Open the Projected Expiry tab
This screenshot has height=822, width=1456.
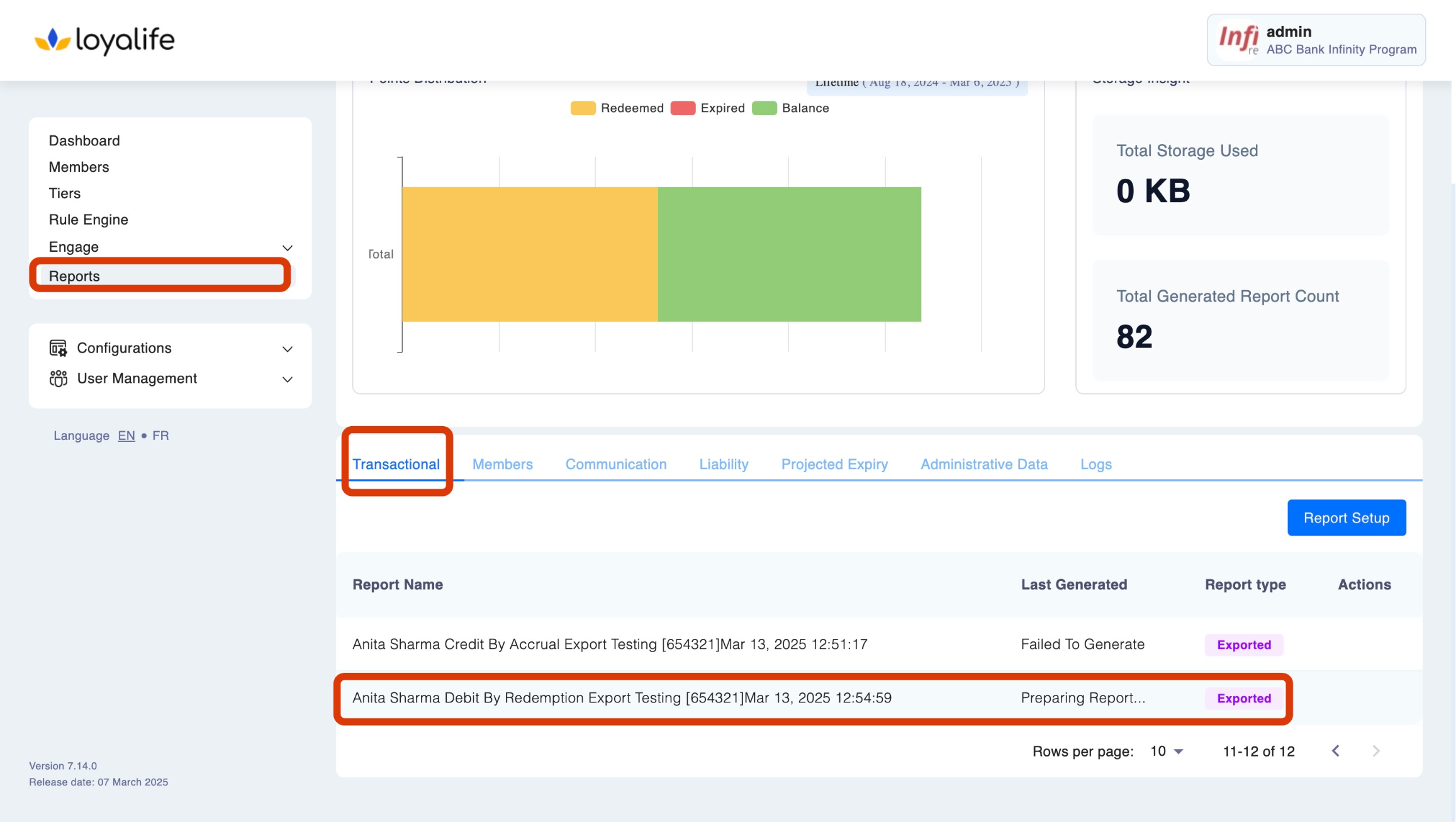click(834, 464)
